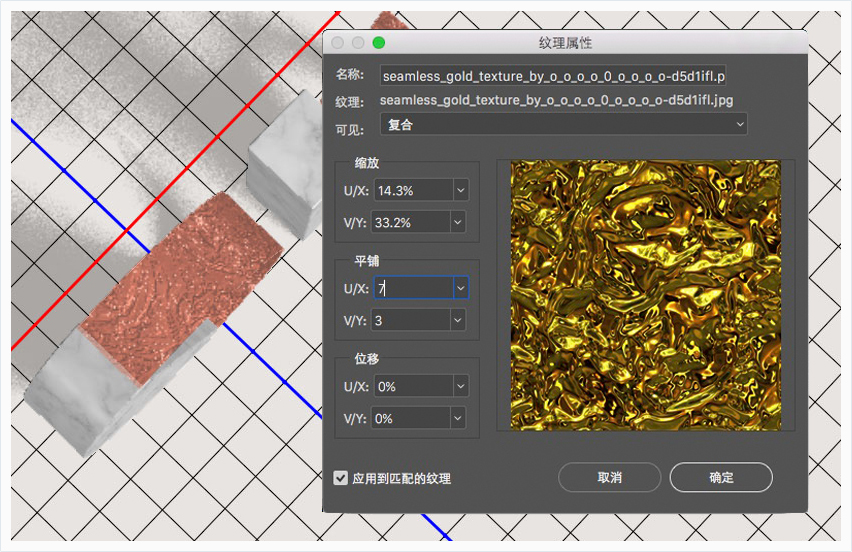Click the 缩放 V/Y 33.2% field

pos(411,222)
